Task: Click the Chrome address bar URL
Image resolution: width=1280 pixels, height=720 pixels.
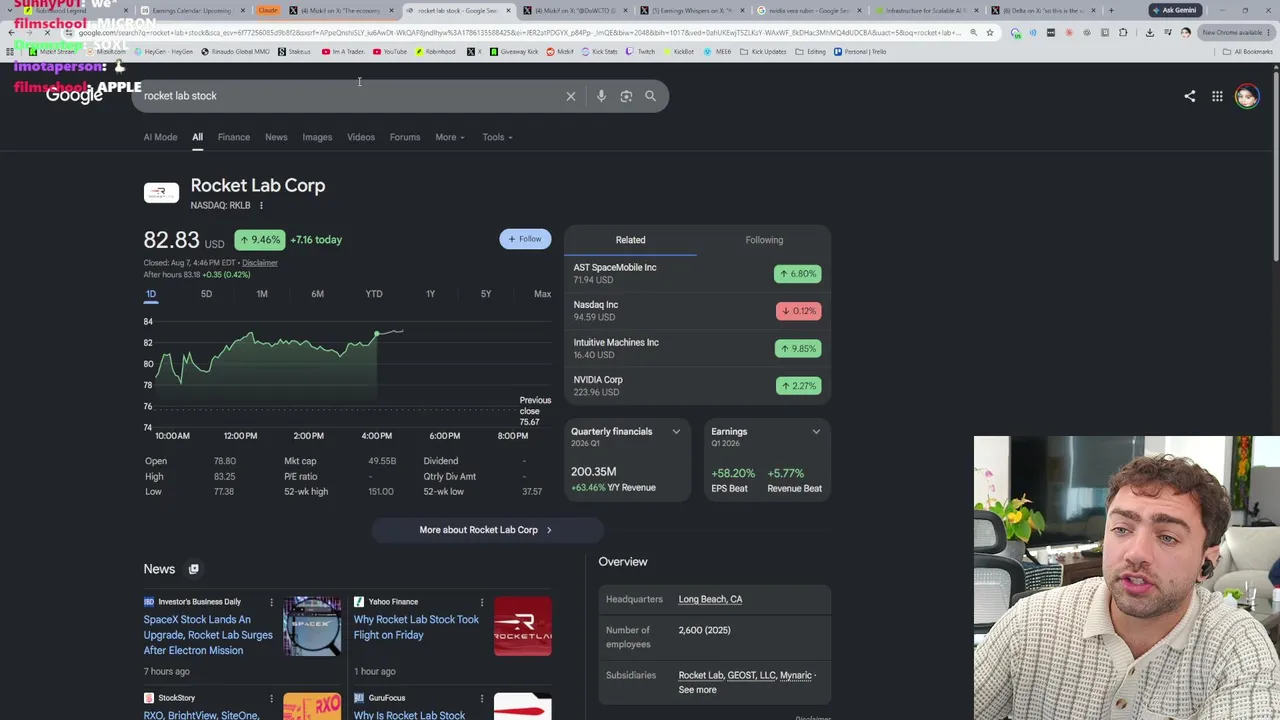Action: tap(520, 32)
